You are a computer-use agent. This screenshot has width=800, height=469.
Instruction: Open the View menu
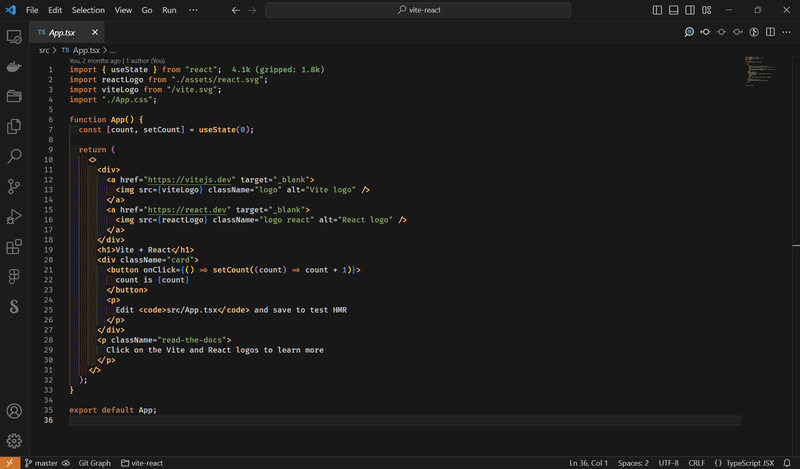pyautogui.click(x=123, y=10)
